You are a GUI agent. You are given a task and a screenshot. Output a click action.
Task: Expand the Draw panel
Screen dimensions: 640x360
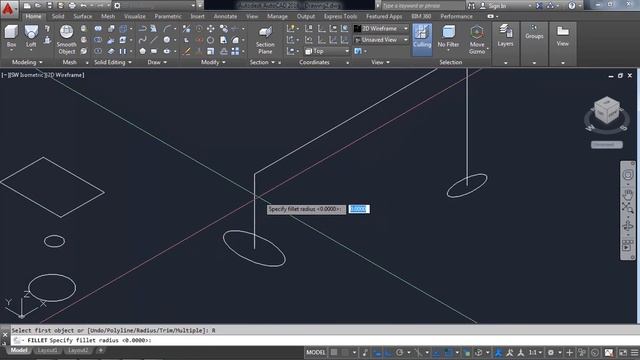157,62
